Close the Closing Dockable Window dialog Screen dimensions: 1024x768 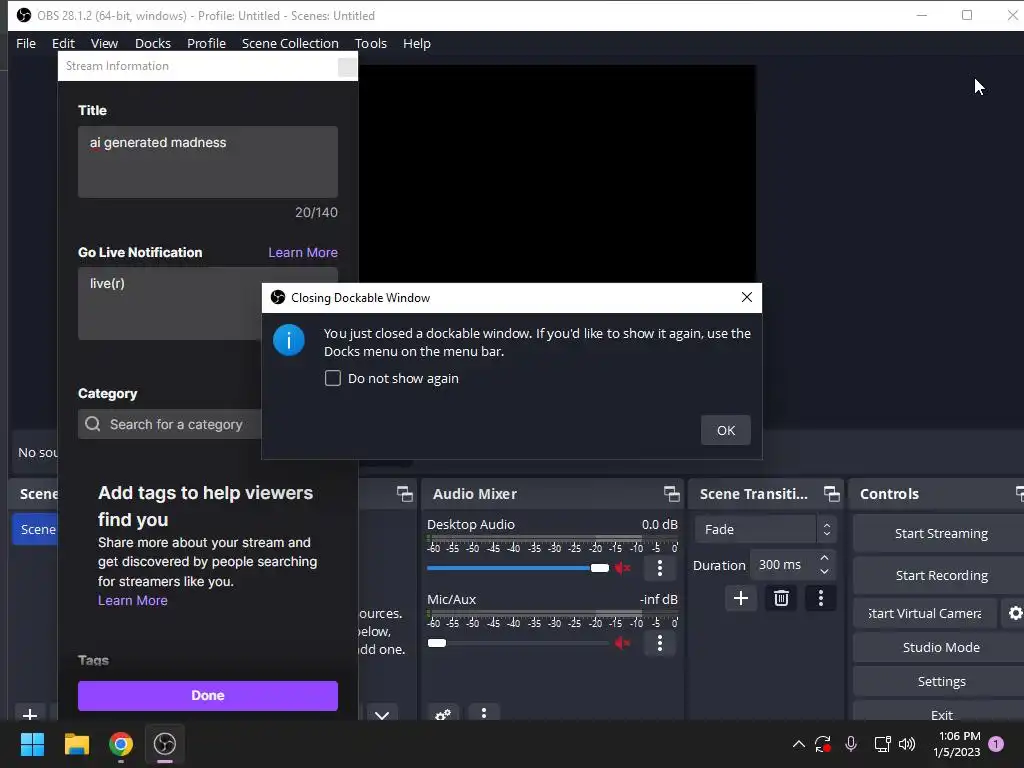[x=746, y=297]
